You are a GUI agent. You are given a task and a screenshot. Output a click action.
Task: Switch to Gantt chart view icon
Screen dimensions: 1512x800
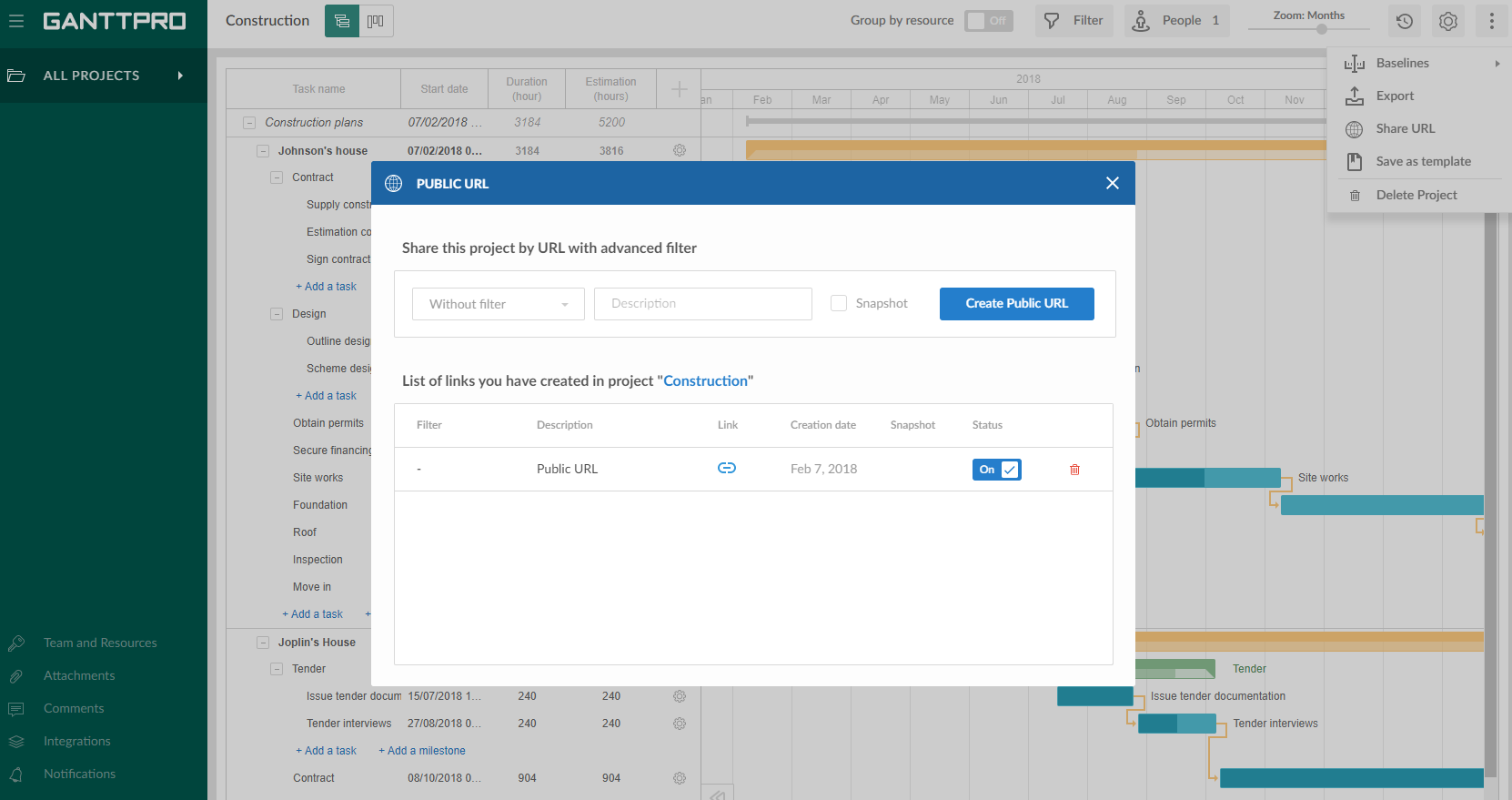click(x=342, y=21)
